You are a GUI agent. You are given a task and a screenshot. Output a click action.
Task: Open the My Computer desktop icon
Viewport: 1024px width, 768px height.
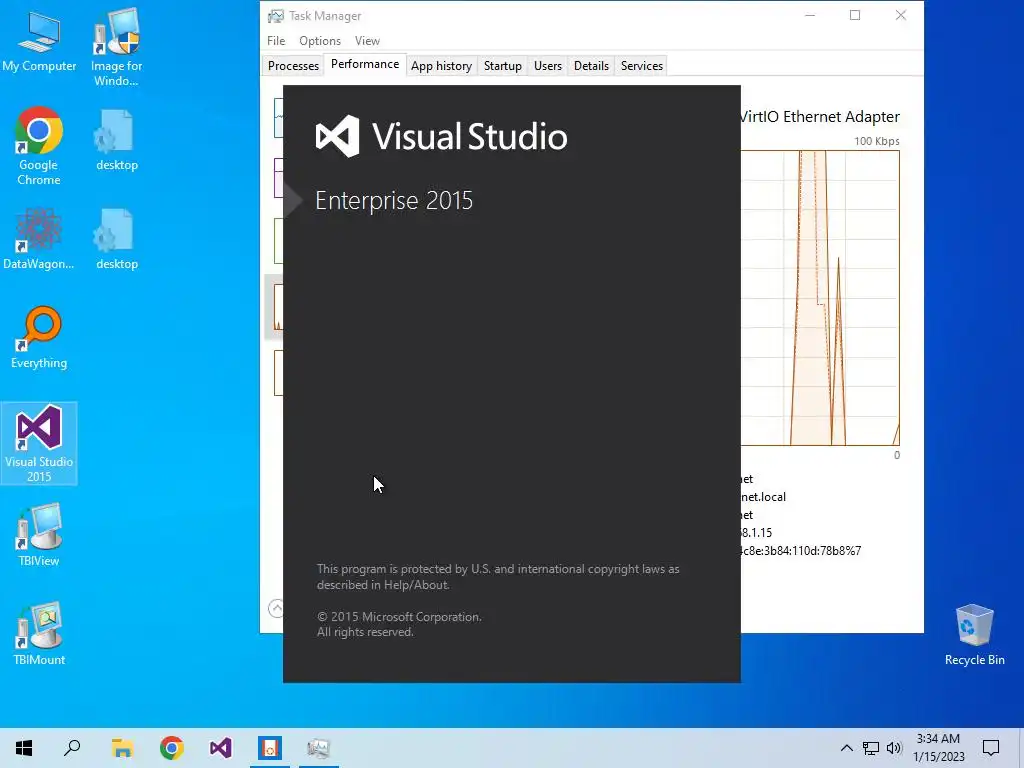[39, 42]
